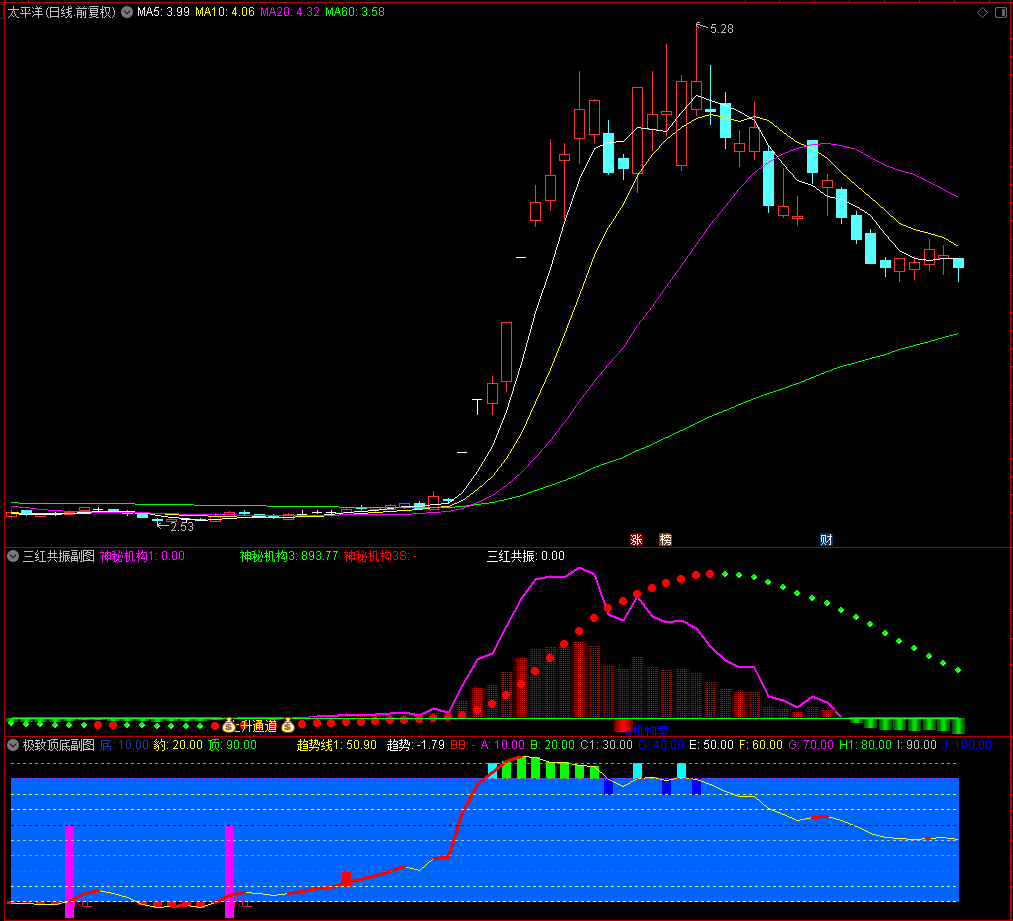Viewport: 1013px width, 921px height.
Task: Click the 极致顶底副图 panel title
Action: 59,745
